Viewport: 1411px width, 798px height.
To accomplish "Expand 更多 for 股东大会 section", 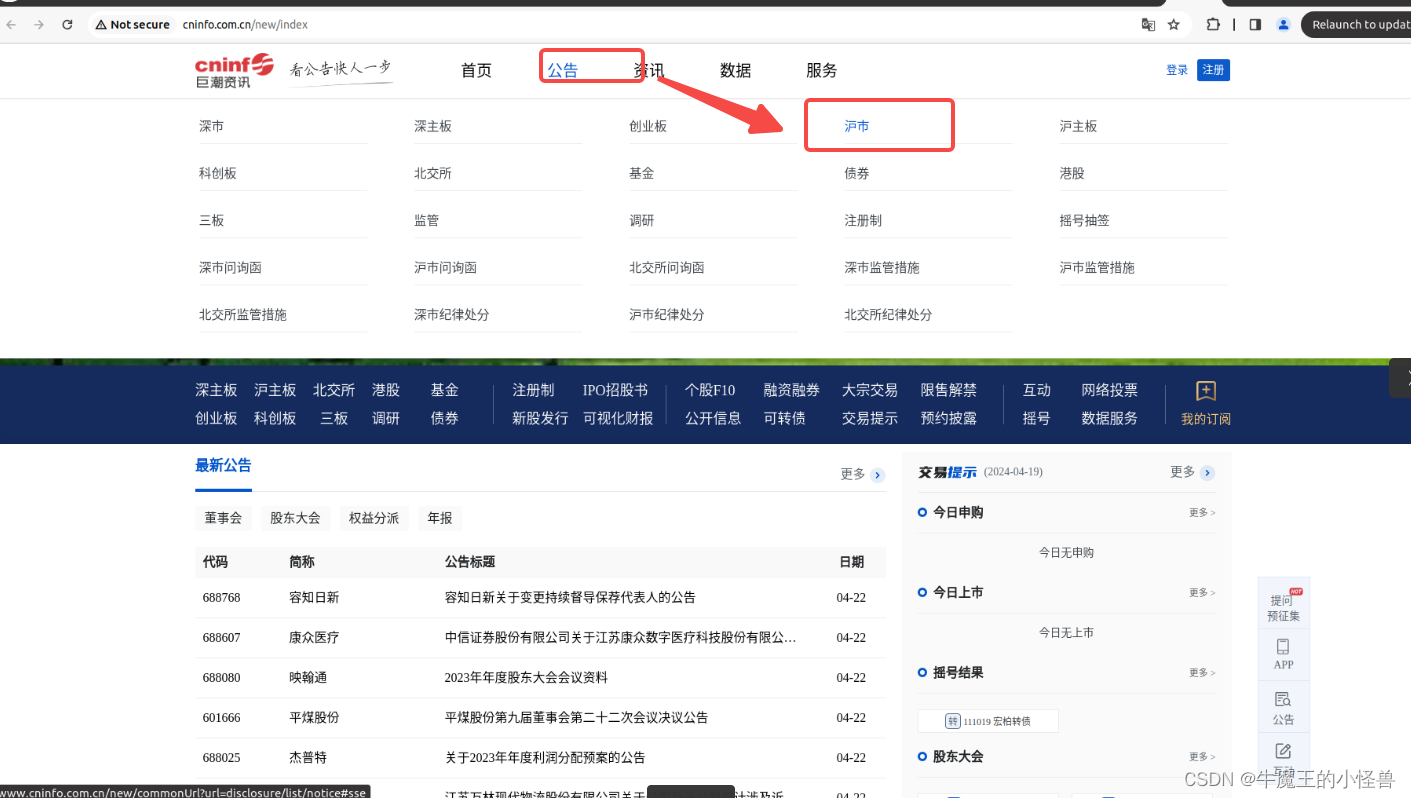I will pyautogui.click(x=1202, y=756).
